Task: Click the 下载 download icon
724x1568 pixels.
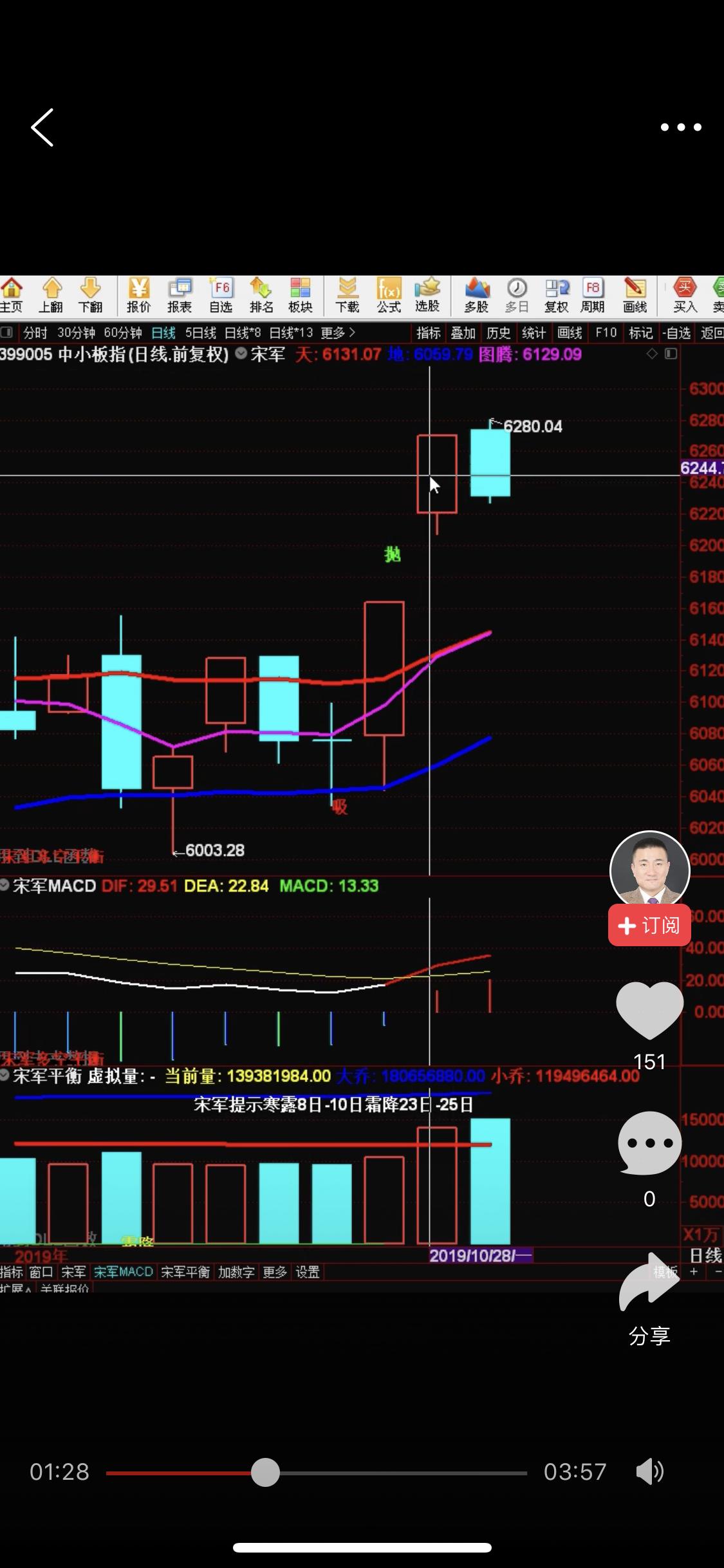Action: (348, 295)
